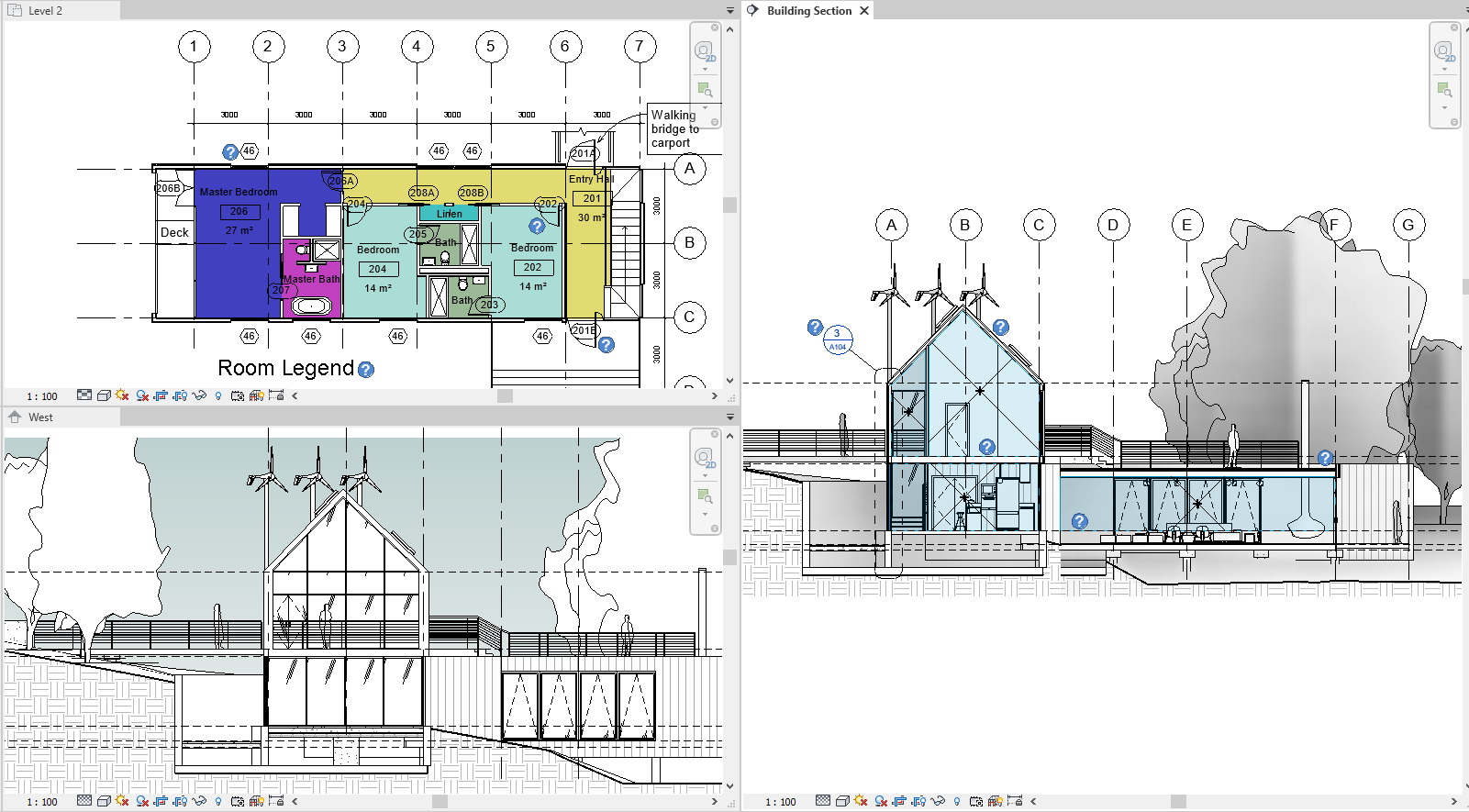
Task: Click 2D Steering Wheel in Level 2 view
Action: (704, 50)
